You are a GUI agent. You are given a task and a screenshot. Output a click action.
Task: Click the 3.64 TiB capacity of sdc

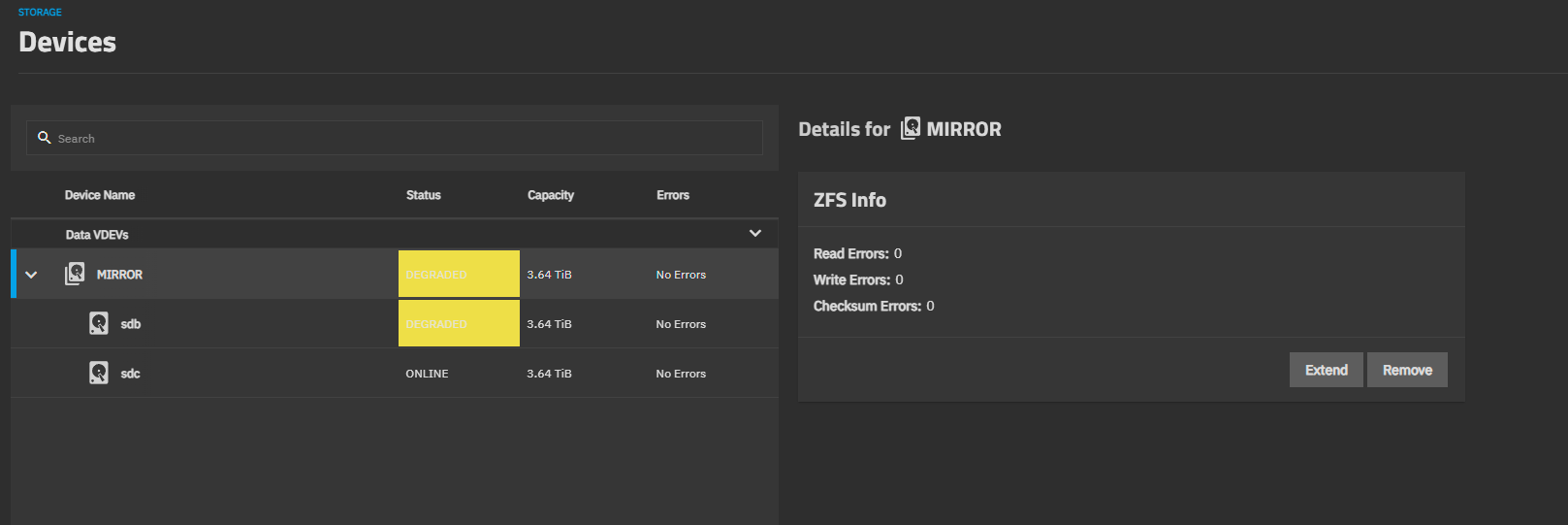[549, 374]
